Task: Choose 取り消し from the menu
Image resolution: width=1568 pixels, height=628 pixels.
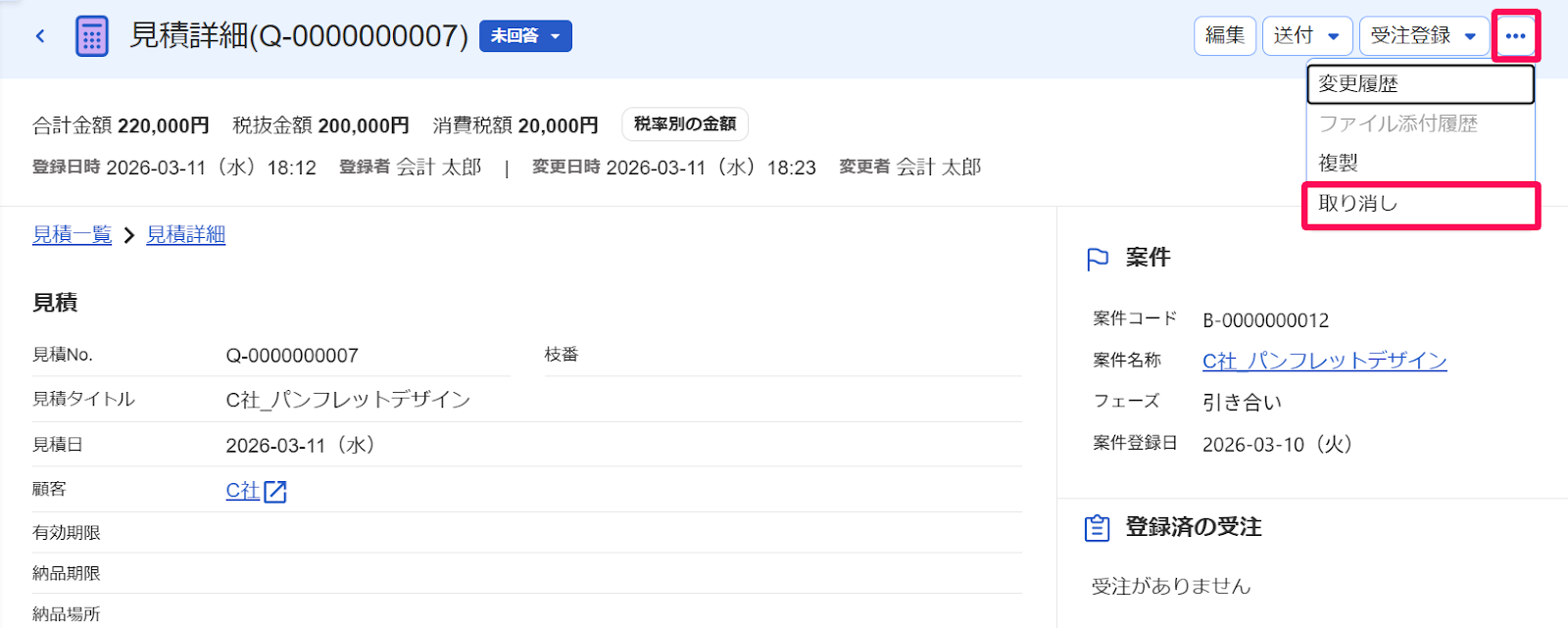Action: pyautogui.click(x=1420, y=203)
